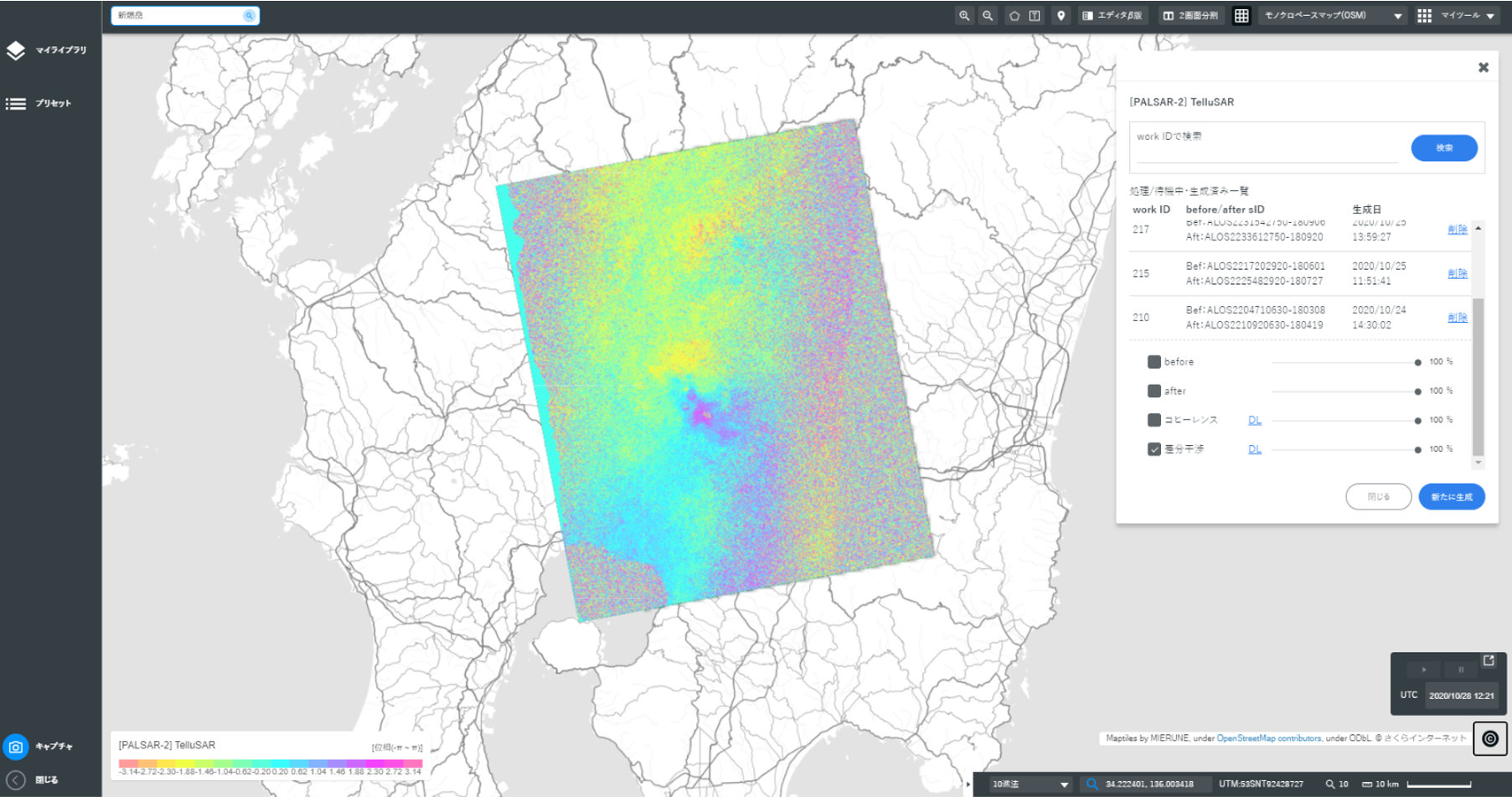Click the after opacity slider handle
Screen dimensions: 1512x797
(x=1417, y=391)
